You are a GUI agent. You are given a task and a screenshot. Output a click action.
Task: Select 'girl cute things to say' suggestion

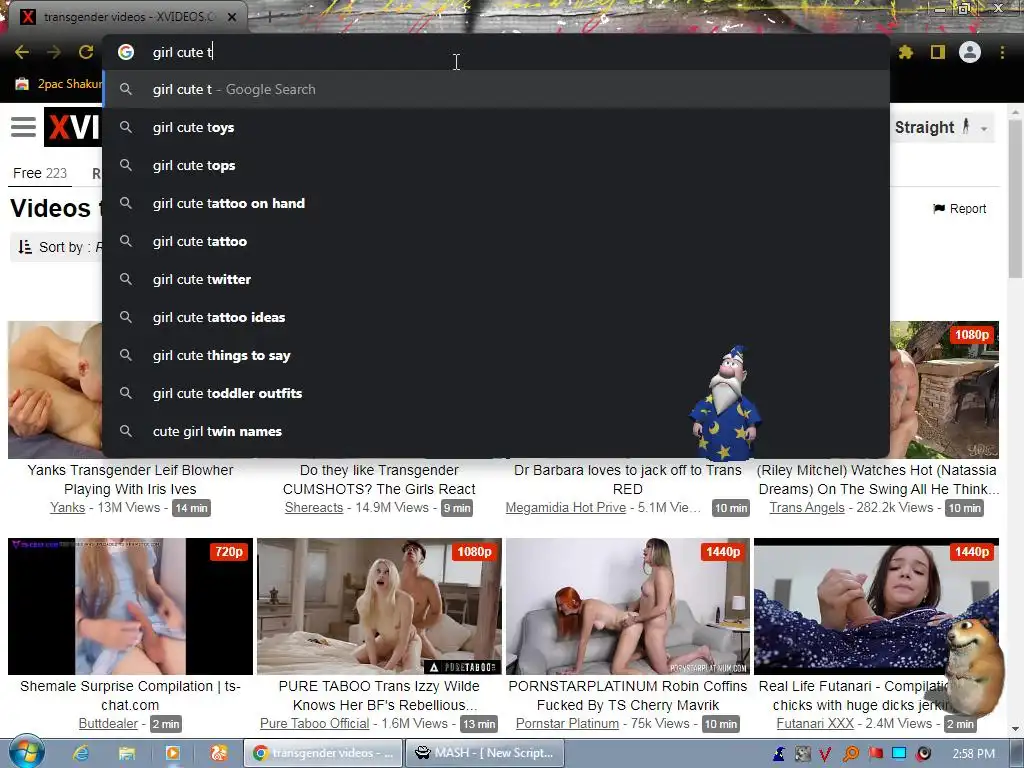[496, 355]
